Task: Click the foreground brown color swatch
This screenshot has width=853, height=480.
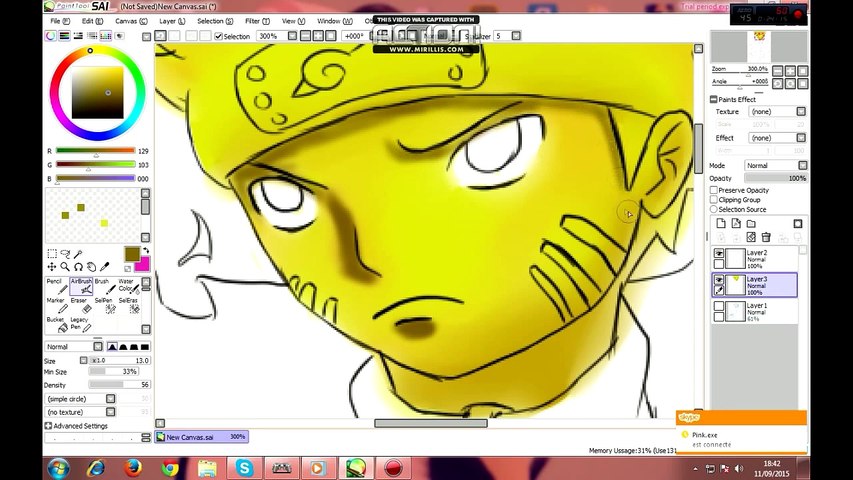Action: point(132,254)
